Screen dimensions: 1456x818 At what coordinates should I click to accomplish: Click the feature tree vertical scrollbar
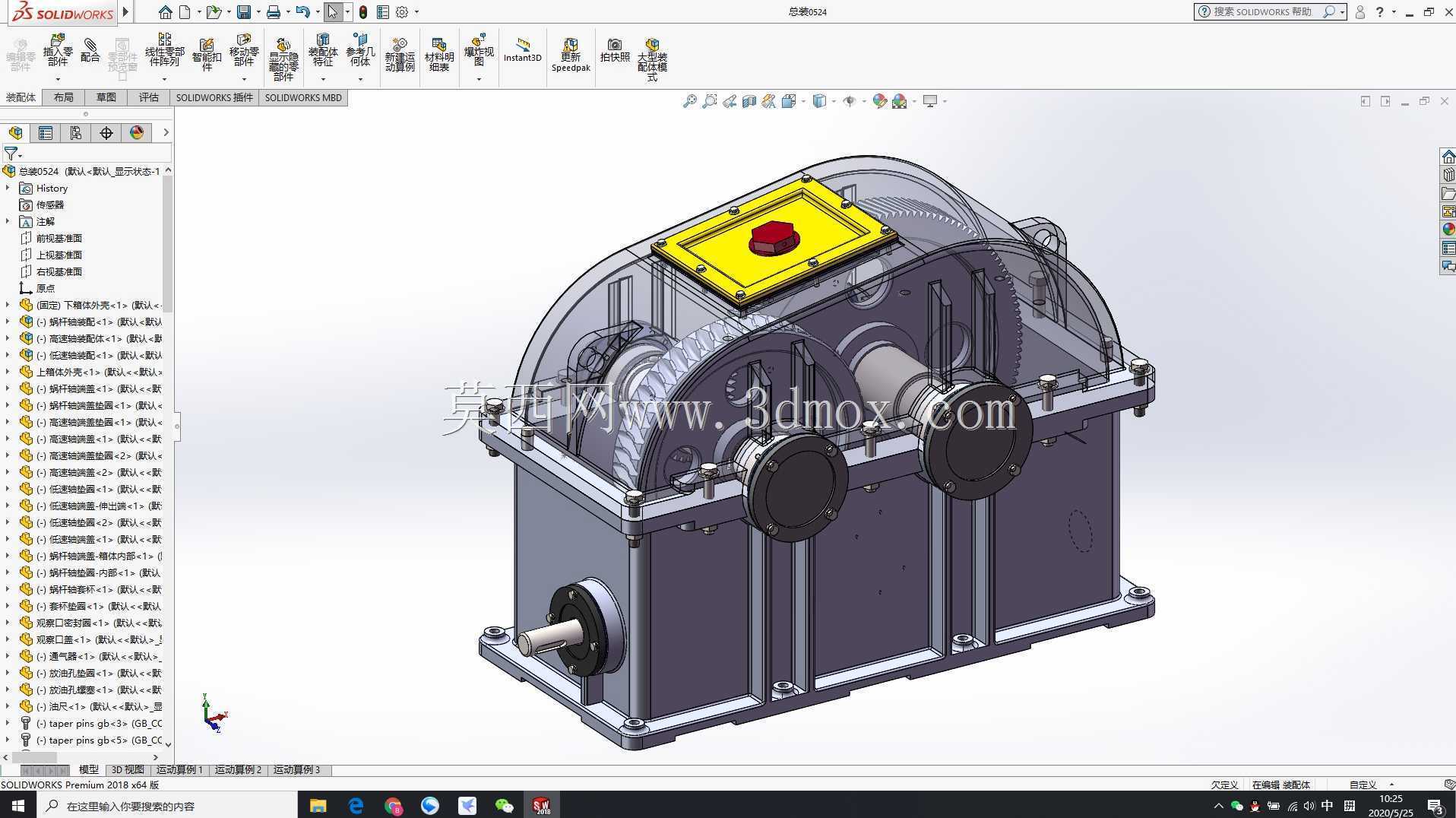[x=168, y=243]
